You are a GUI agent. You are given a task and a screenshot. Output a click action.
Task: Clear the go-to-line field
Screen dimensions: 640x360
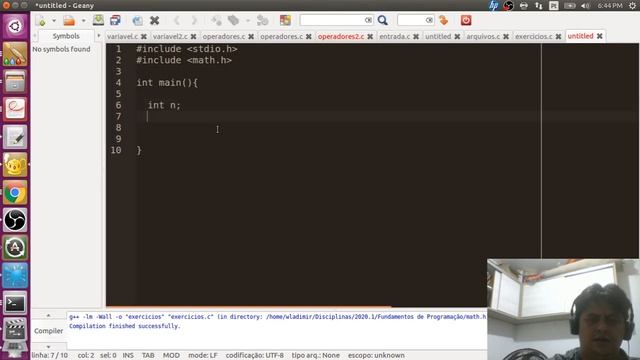pos(429,20)
